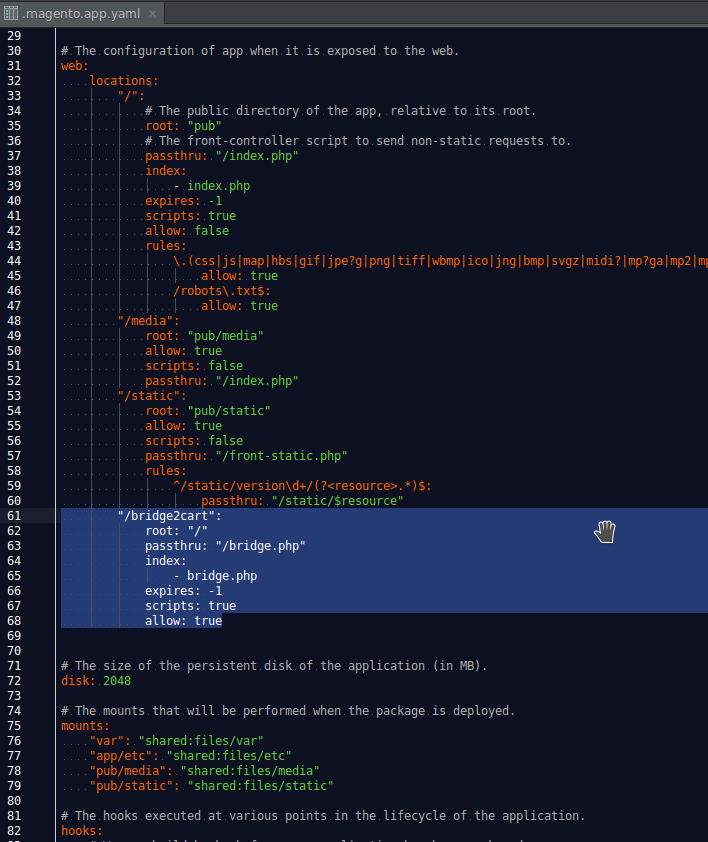Click the "/bridge2cart" location key in selection

click(x=169, y=516)
